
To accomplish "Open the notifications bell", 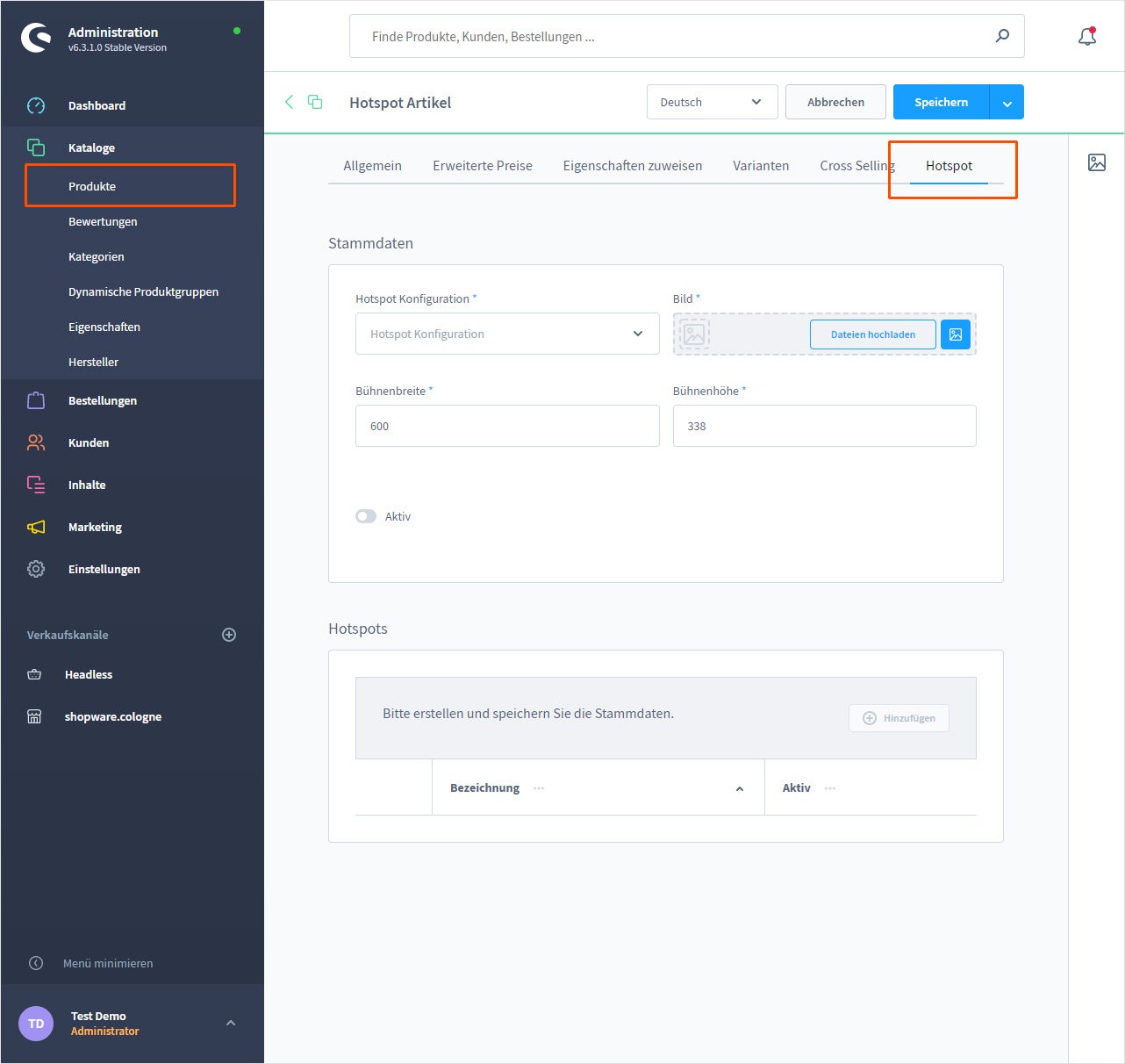I will click(x=1087, y=36).
